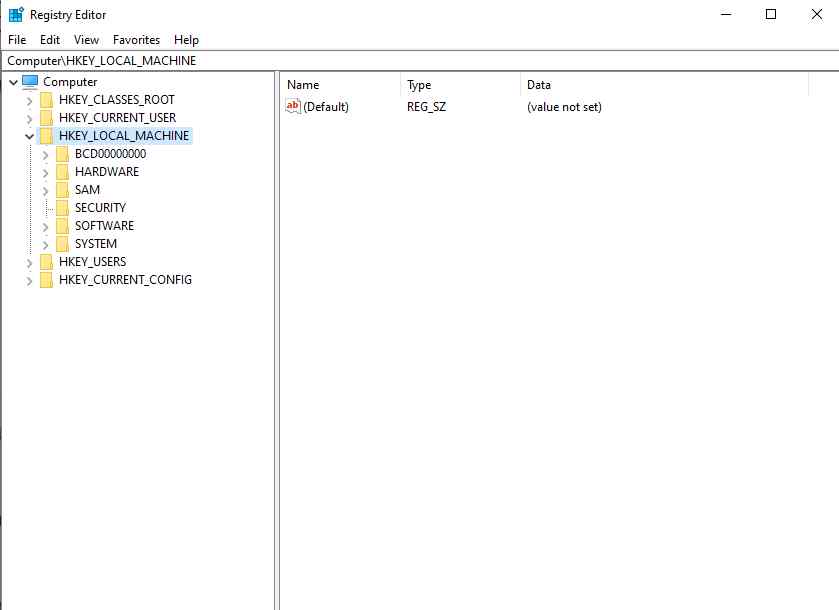This screenshot has width=839, height=610.
Task: Click the HKEY_CURRENT_CONFIG folder icon
Action: tap(47, 280)
